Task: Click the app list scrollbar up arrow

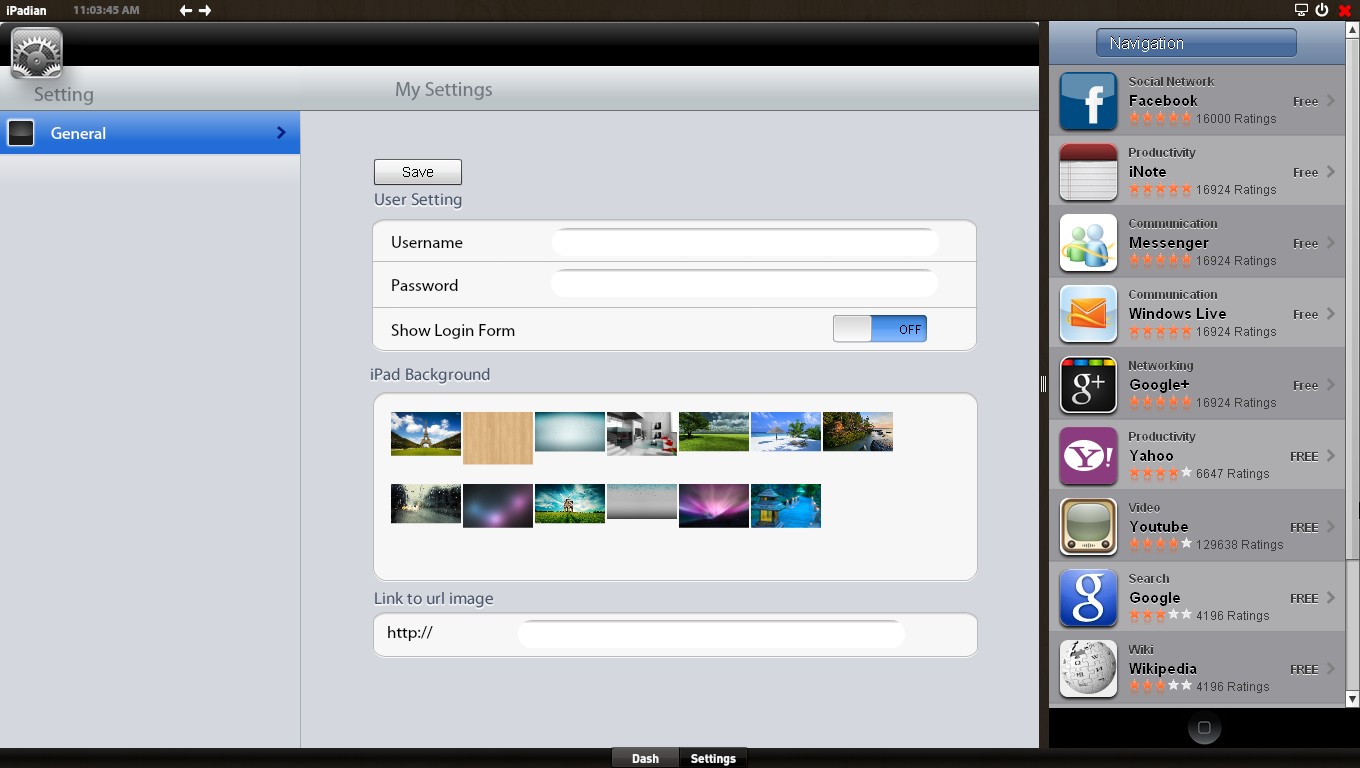Action: [1352, 30]
